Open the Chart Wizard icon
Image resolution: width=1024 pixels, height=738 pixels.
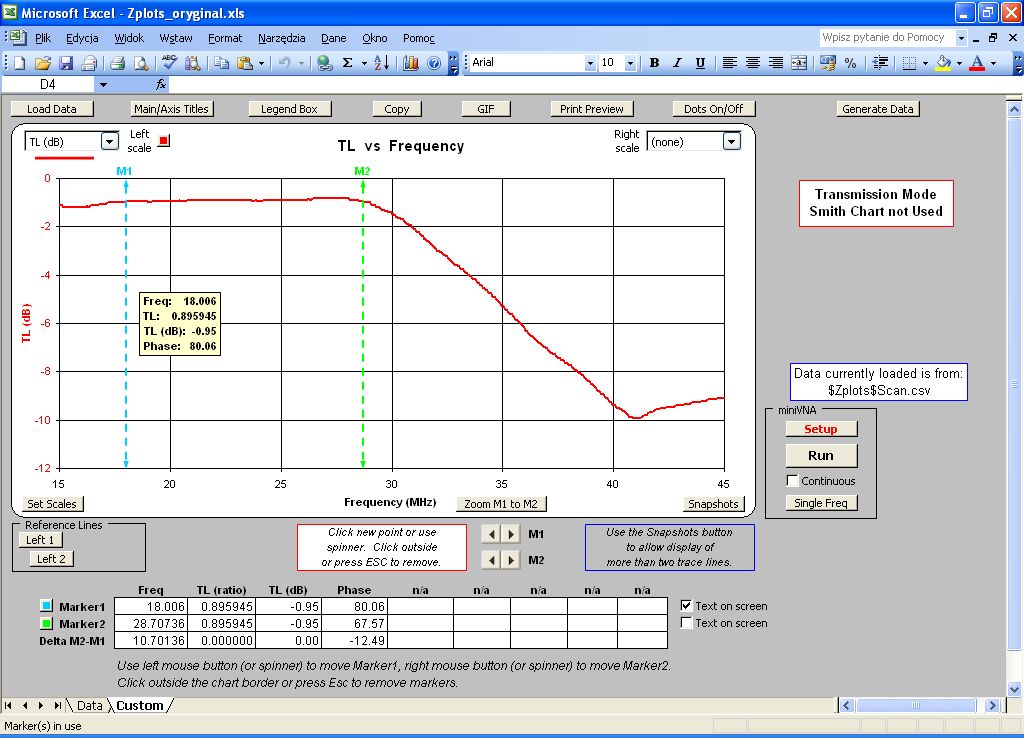[x=411, y=63]
